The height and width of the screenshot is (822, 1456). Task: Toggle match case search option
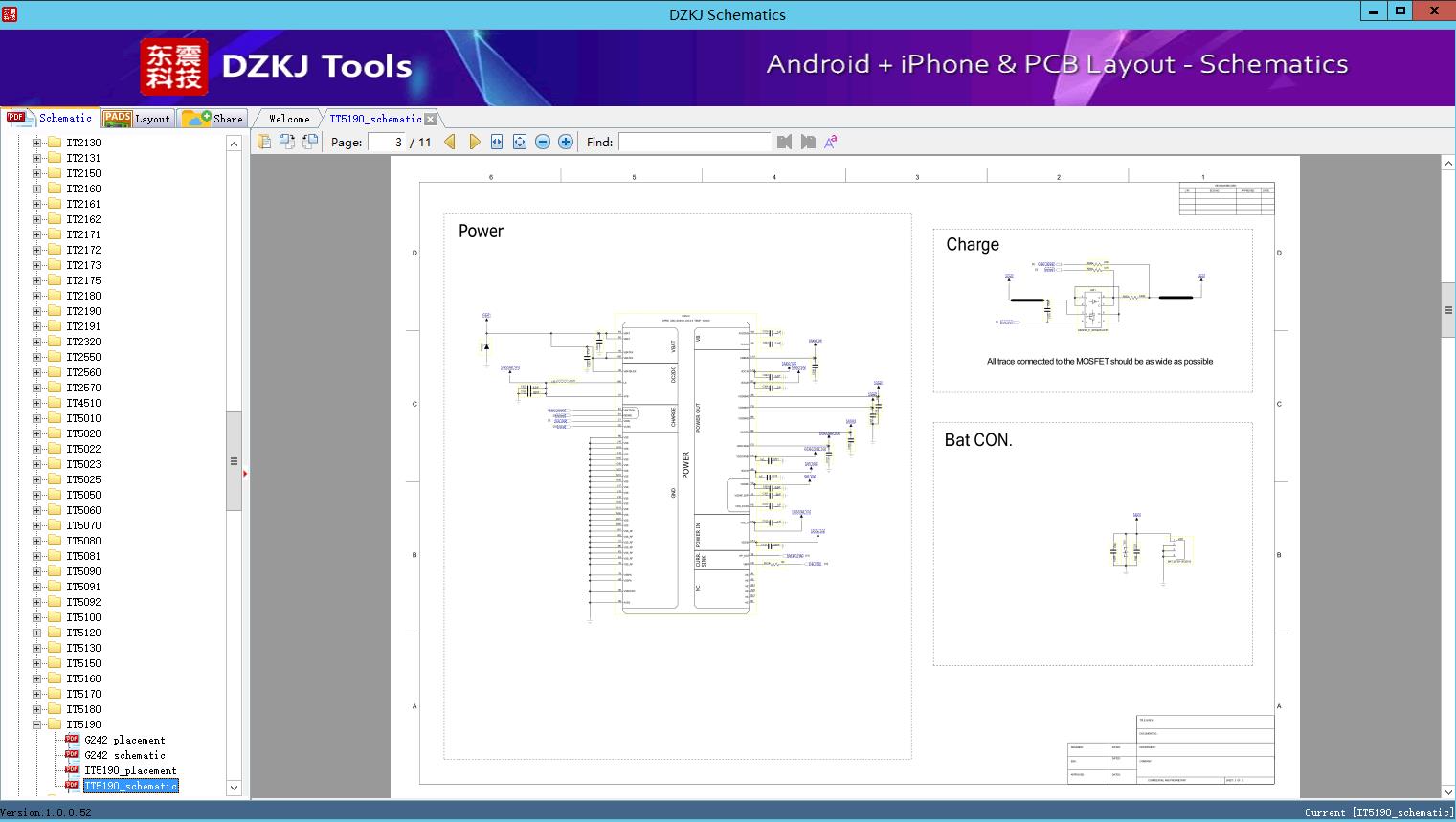click(x=831, y=142)
